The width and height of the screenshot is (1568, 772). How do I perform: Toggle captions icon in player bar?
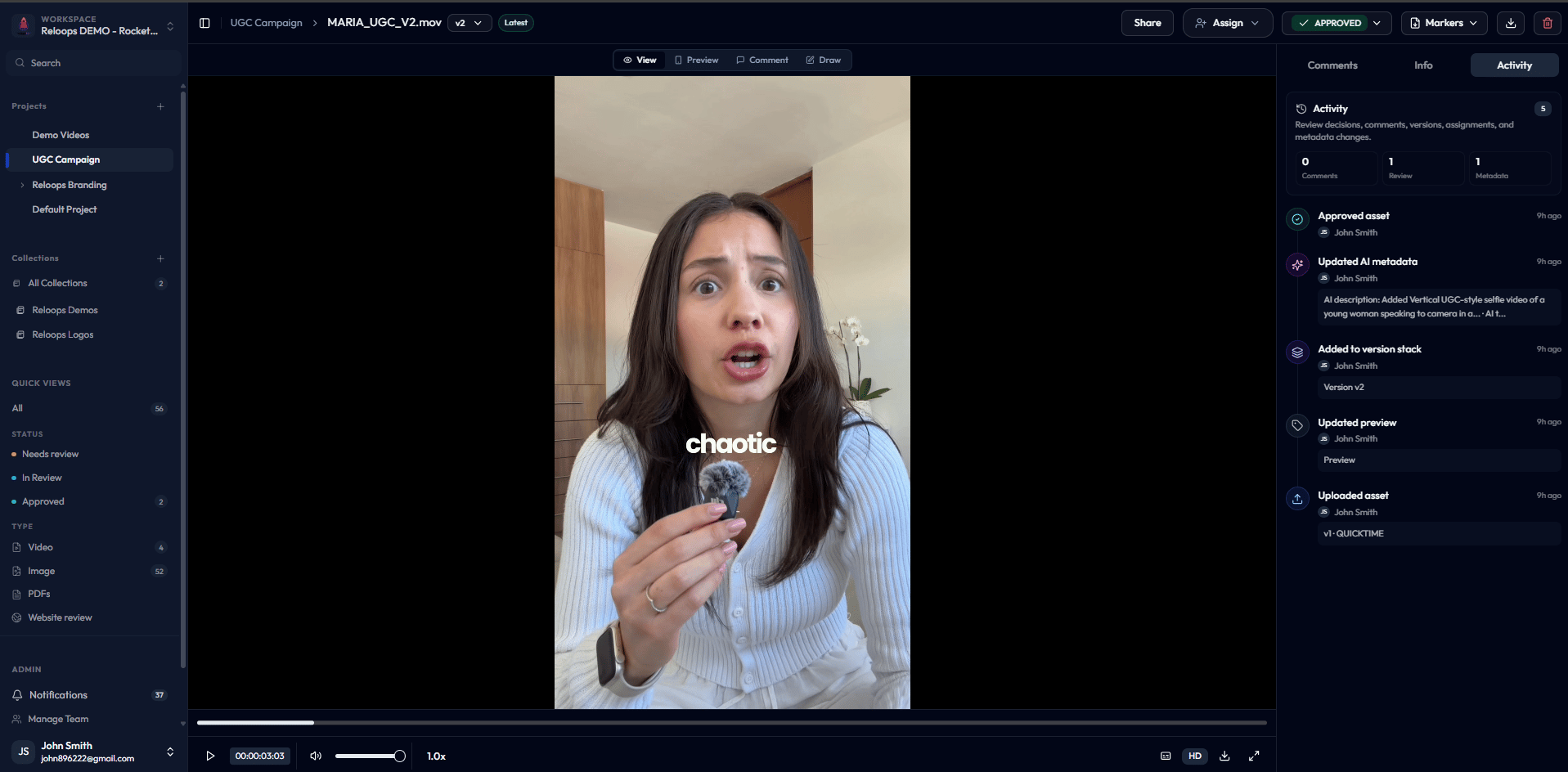1166,756
